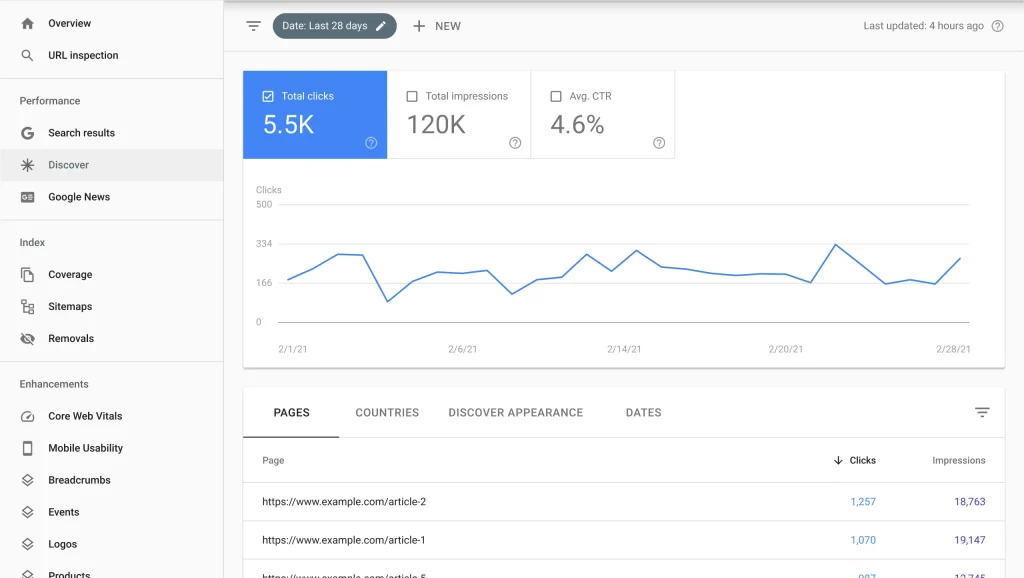Click the pencil icon on the date chip
Screen dimensions: 1024x578
[381, 26]
